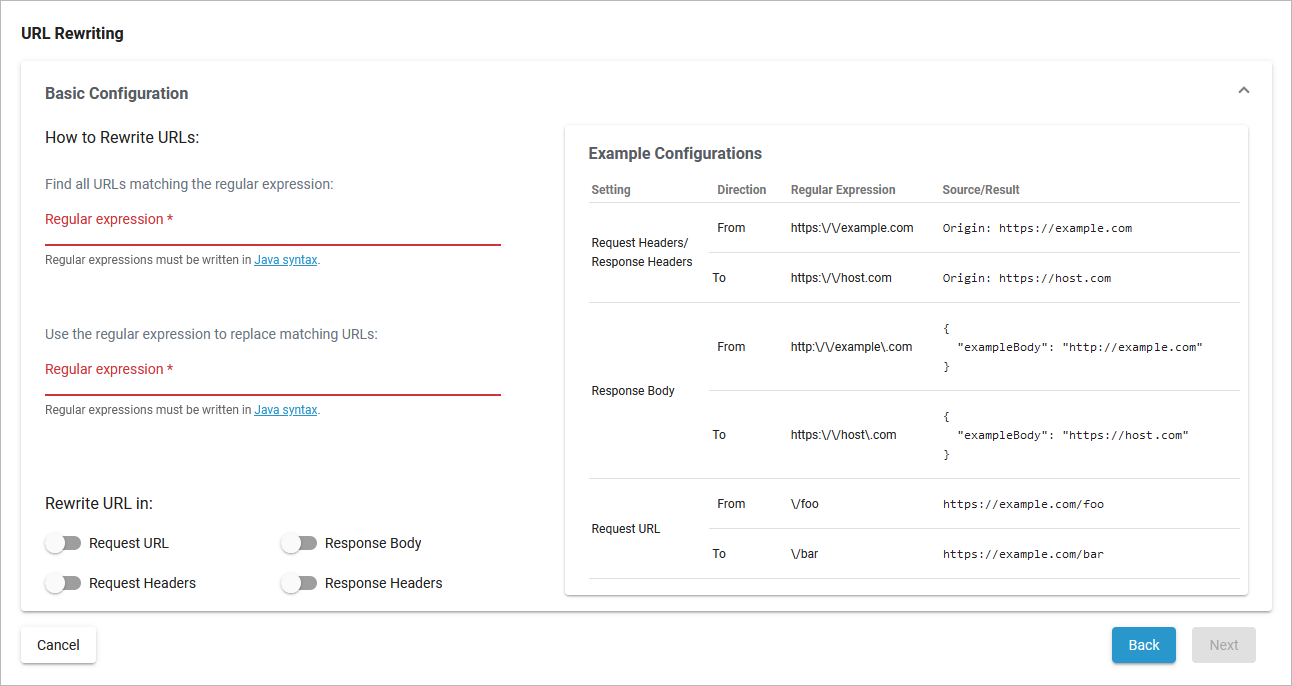Enable the Response Headers toggle
The width and height of the screenshot is (1292, 686).
[x=298, y=583]
